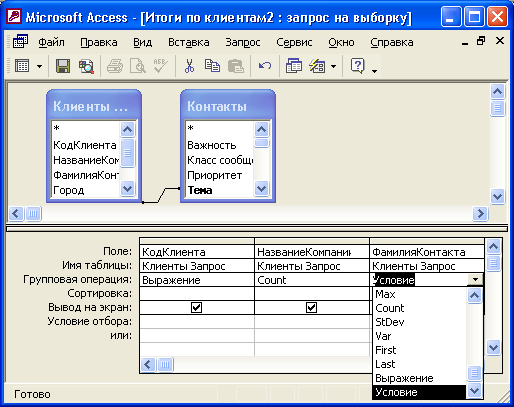Click the Условие отбора cell under КодКлиента

197,321
